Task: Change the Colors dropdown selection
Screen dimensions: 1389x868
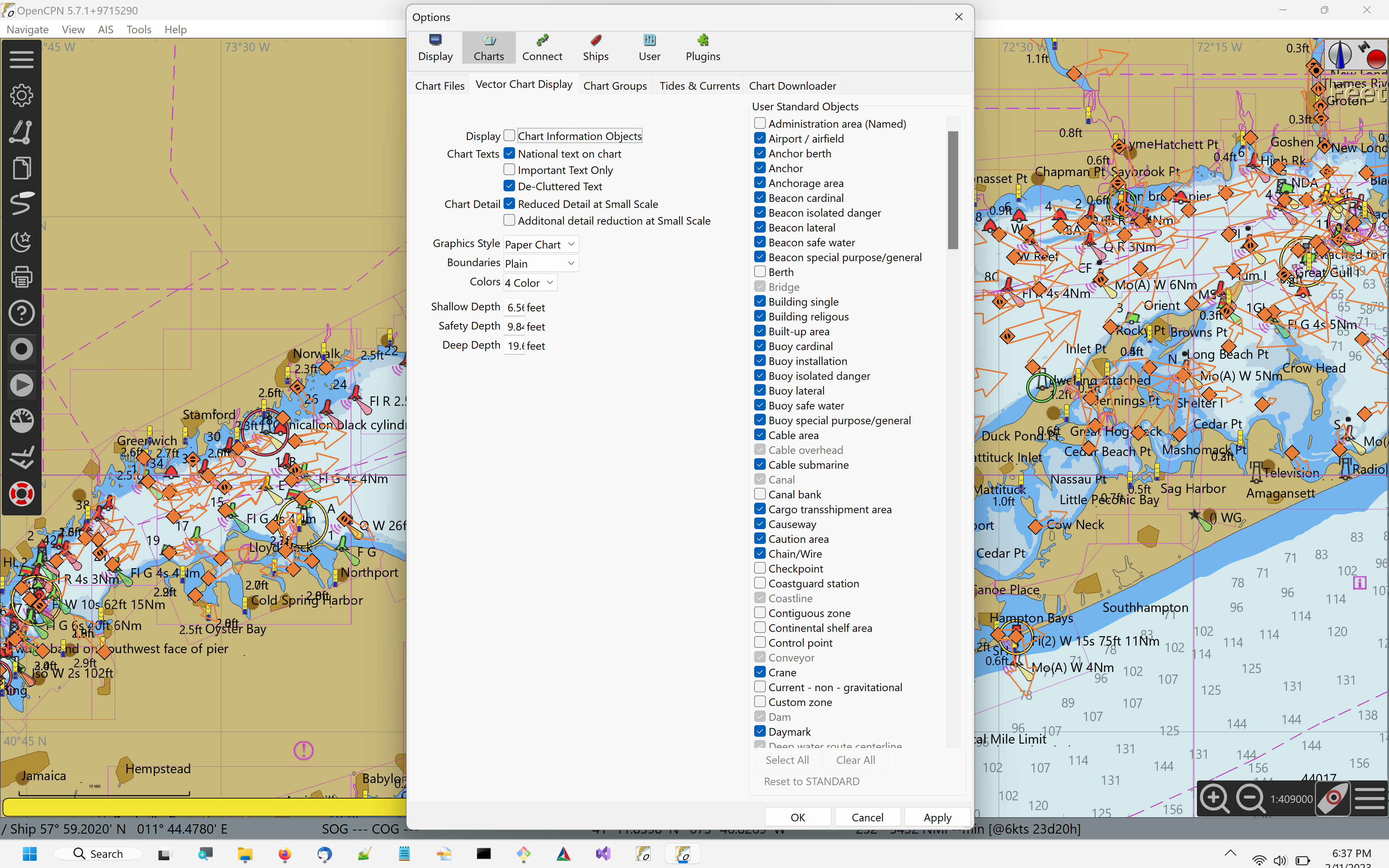Action: tap(528, 282)
